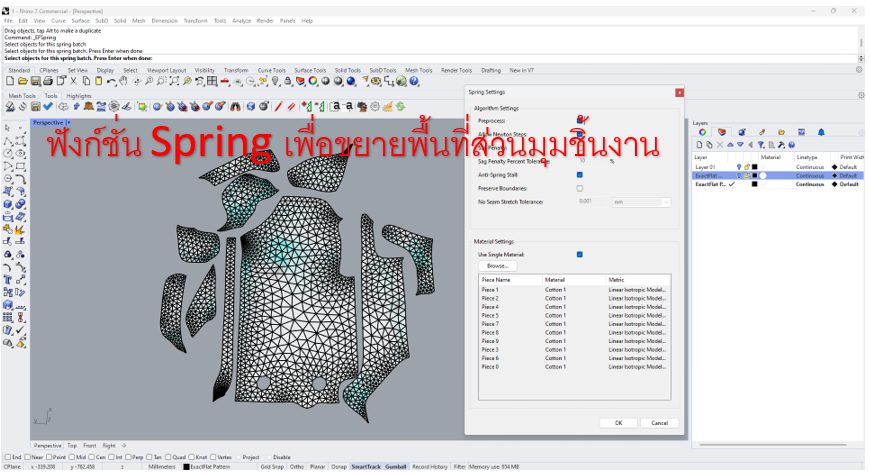870x475 pixels.
Task: Click the blue sphere Render icon
Action: click(x=351, y=82)
